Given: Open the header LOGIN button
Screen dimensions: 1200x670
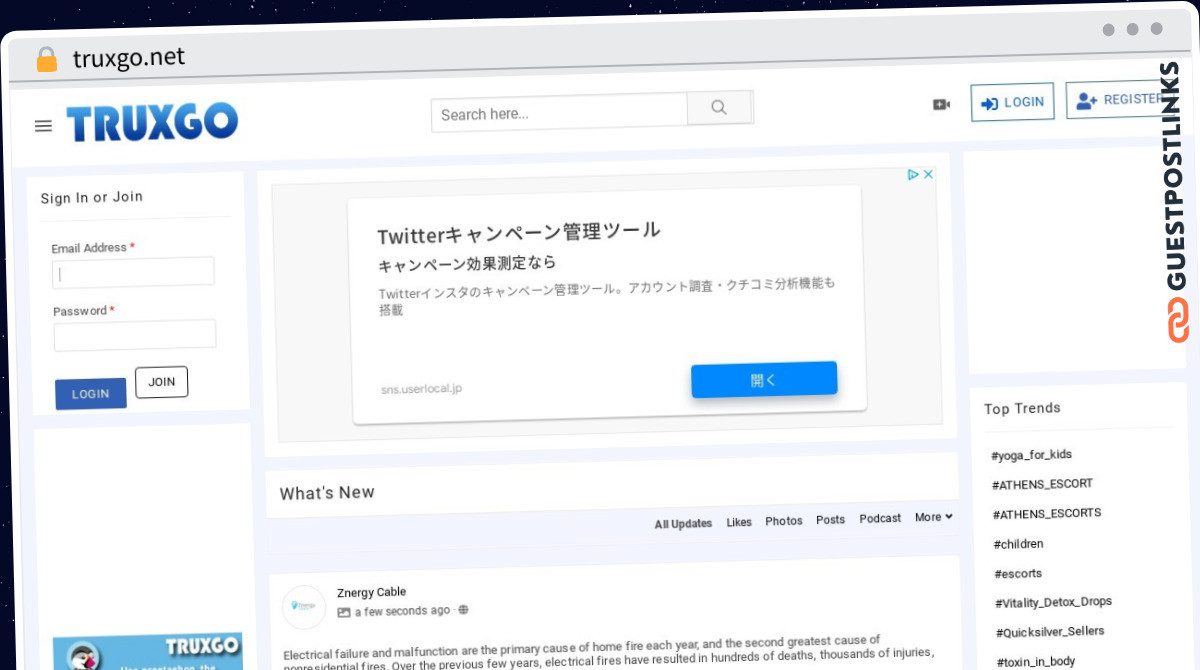Looking at the screenshot, I should point(1012,102).
